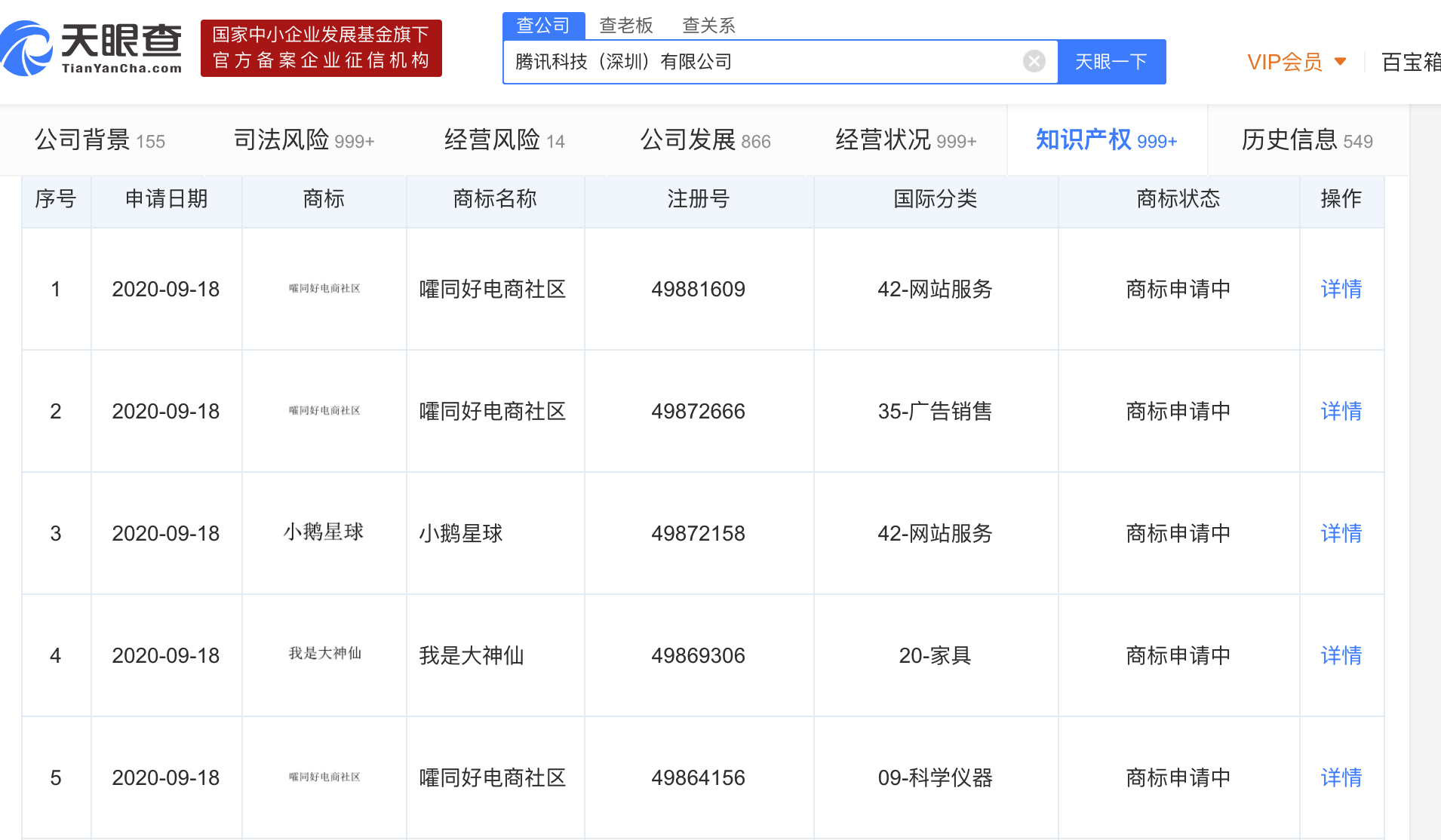Screen dimensions: 1441x840
Task: Click the 小鹅星球 trademark image
Action: point(324,532)
